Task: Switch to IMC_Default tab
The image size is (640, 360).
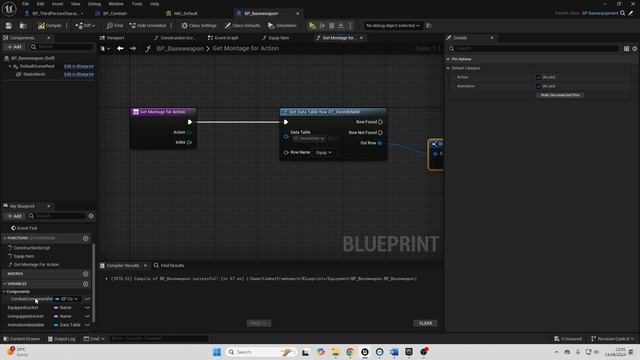Action: [x=183, y=13]
